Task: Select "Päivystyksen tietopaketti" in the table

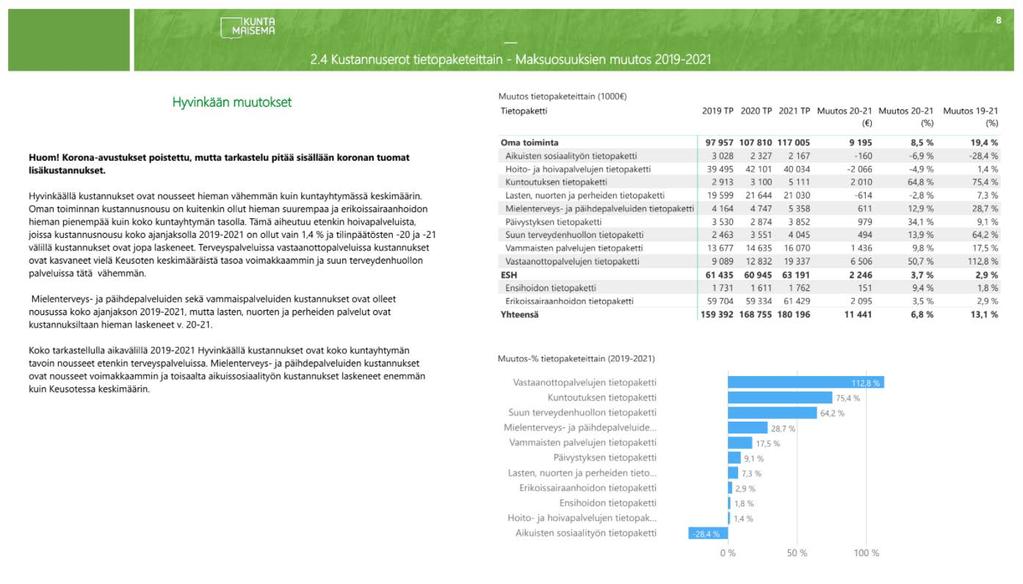Action: tap(553, 222)
